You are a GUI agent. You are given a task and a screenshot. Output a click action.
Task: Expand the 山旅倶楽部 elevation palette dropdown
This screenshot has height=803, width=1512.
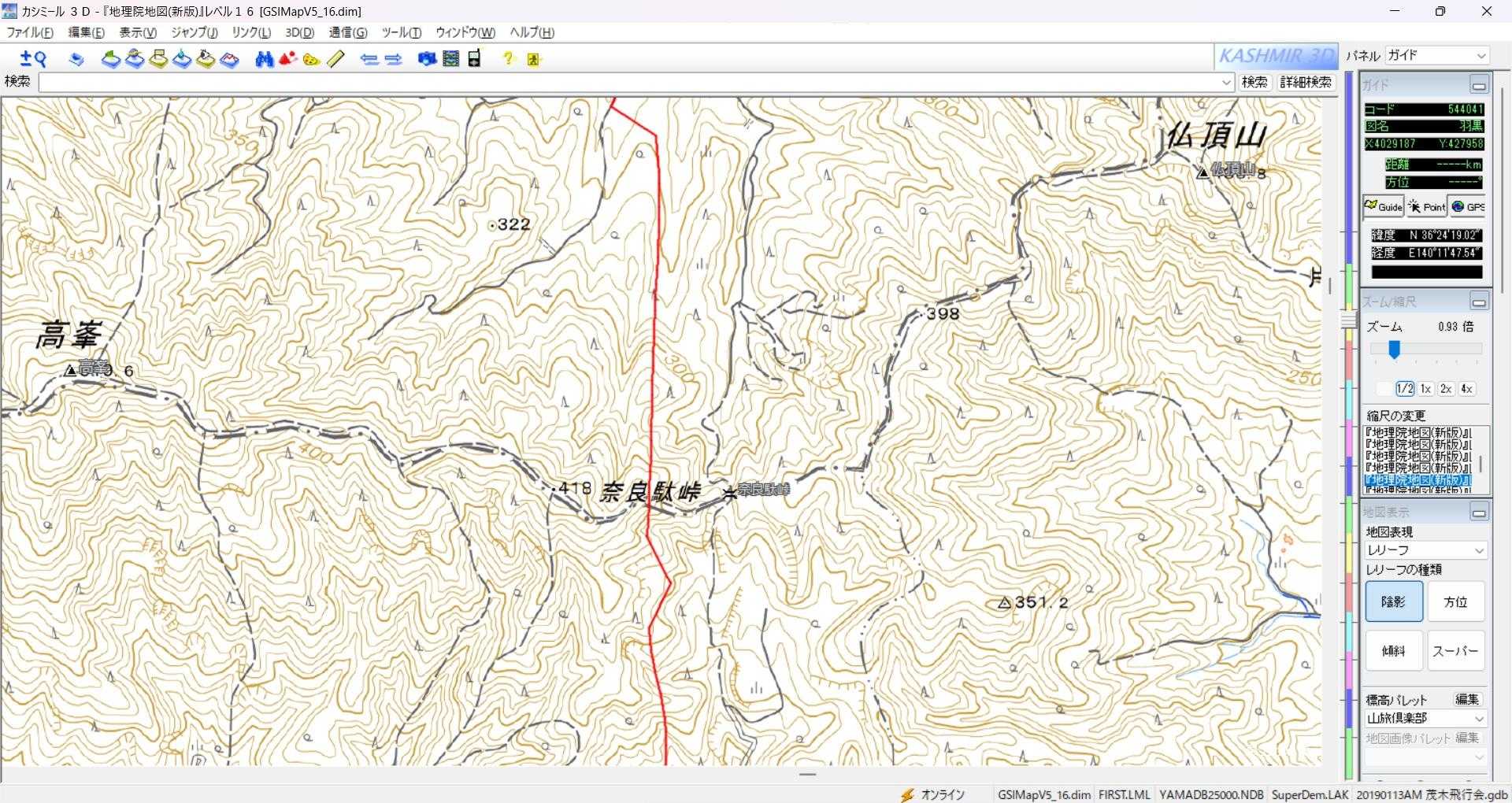1425,718
